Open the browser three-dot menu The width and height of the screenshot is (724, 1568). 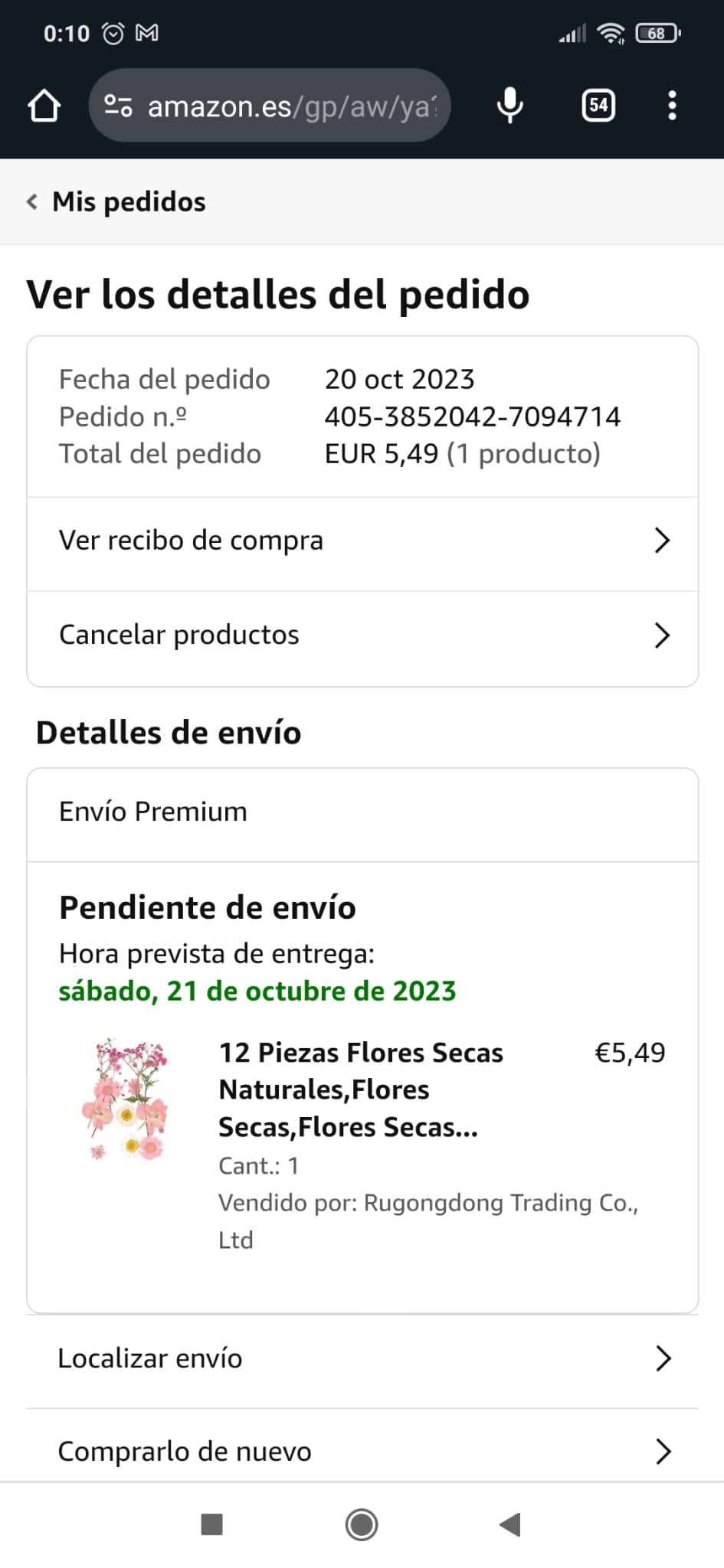pos(672,106)
